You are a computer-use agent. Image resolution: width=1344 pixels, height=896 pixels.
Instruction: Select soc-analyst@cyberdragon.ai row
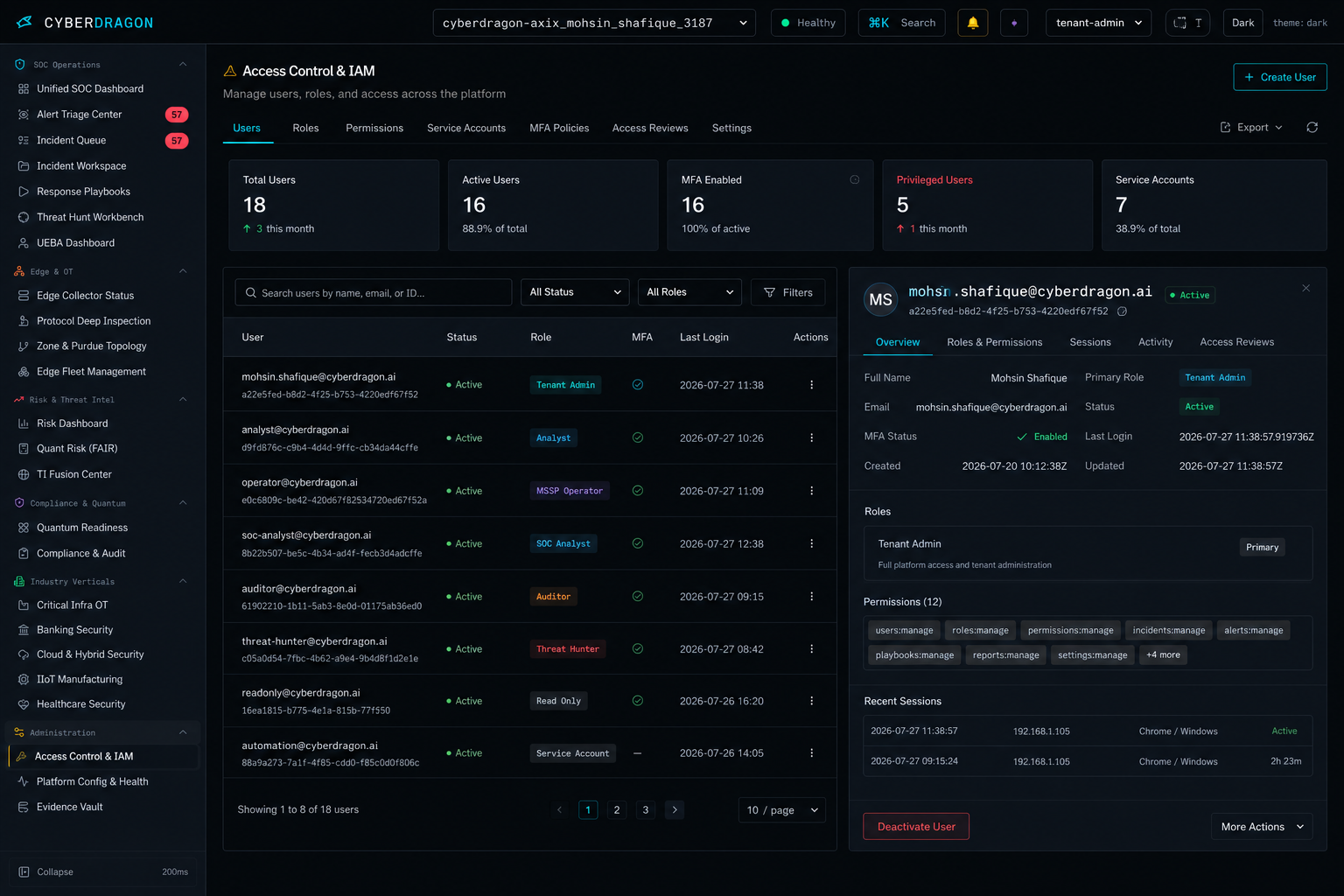[530, 543]
